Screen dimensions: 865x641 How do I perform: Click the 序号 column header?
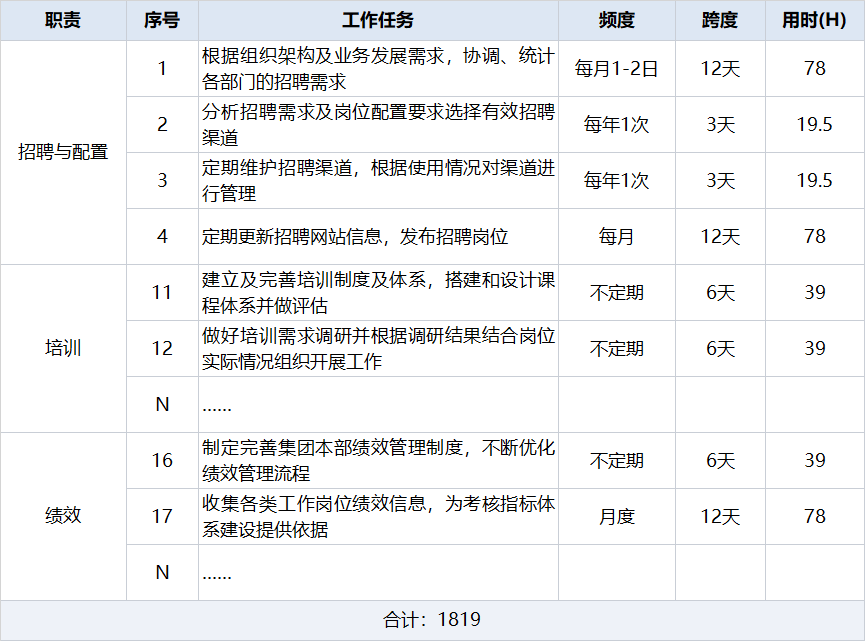(x=162, y=20)
